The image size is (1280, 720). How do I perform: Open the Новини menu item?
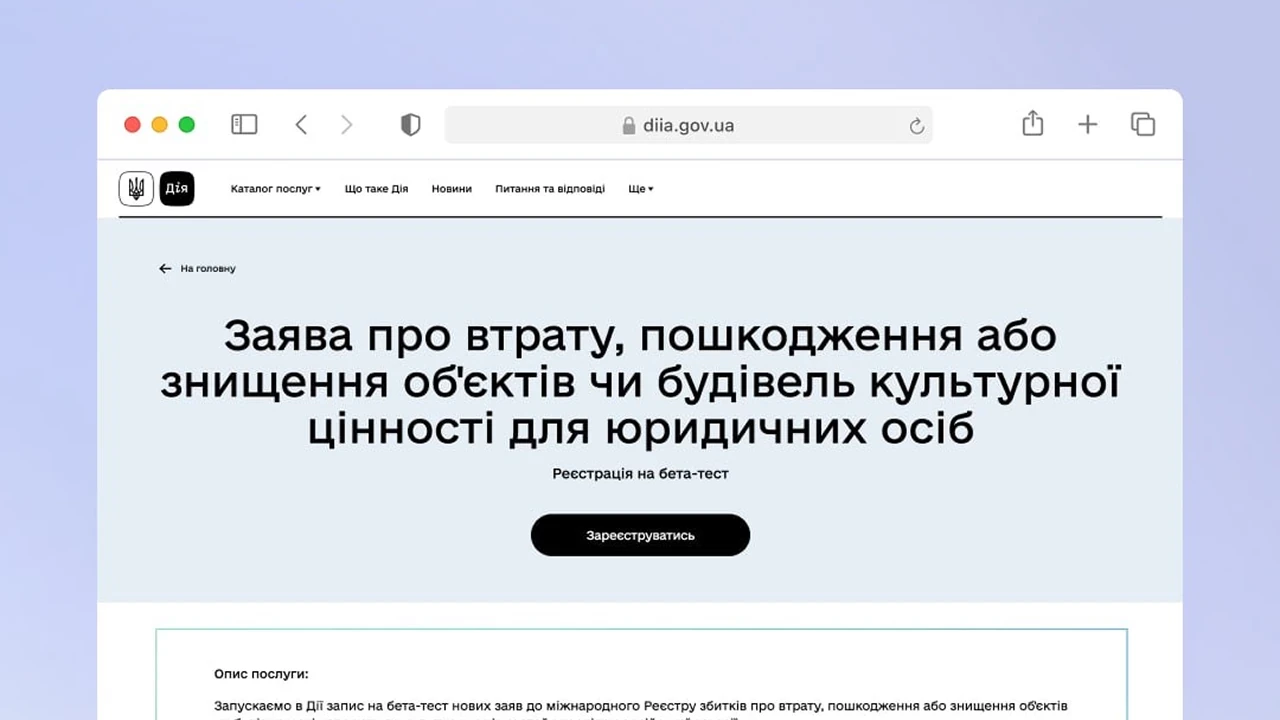(452, 188)
